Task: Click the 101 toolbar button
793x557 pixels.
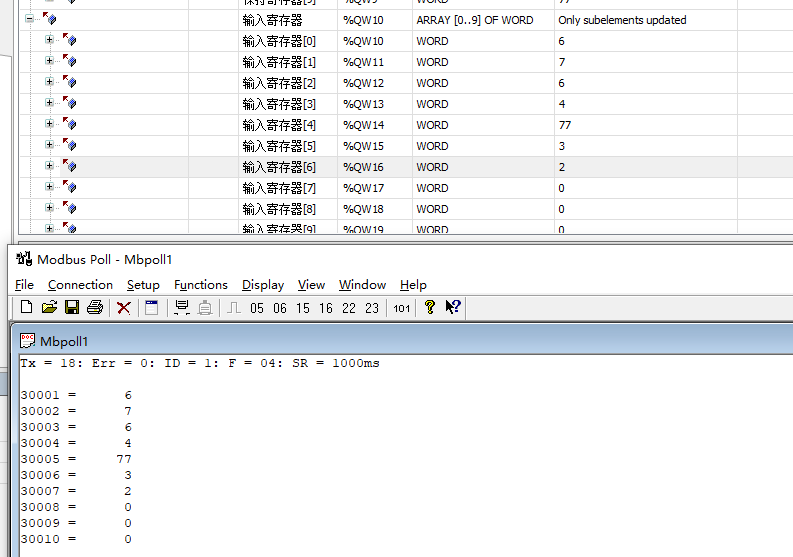Action: tap(402, 308)
